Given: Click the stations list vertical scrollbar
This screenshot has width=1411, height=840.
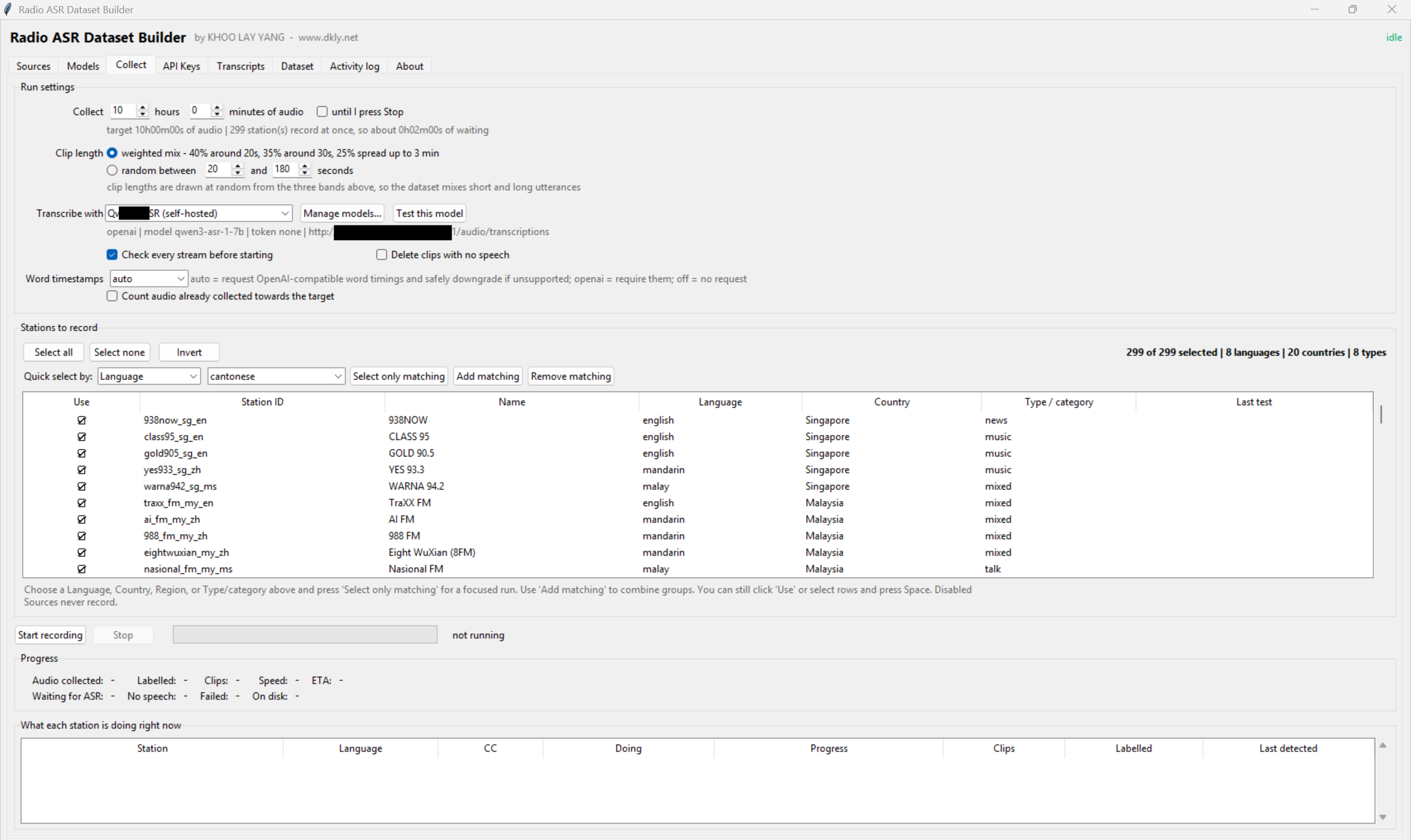Looking at the screenshot, I should coord(1382,414).
